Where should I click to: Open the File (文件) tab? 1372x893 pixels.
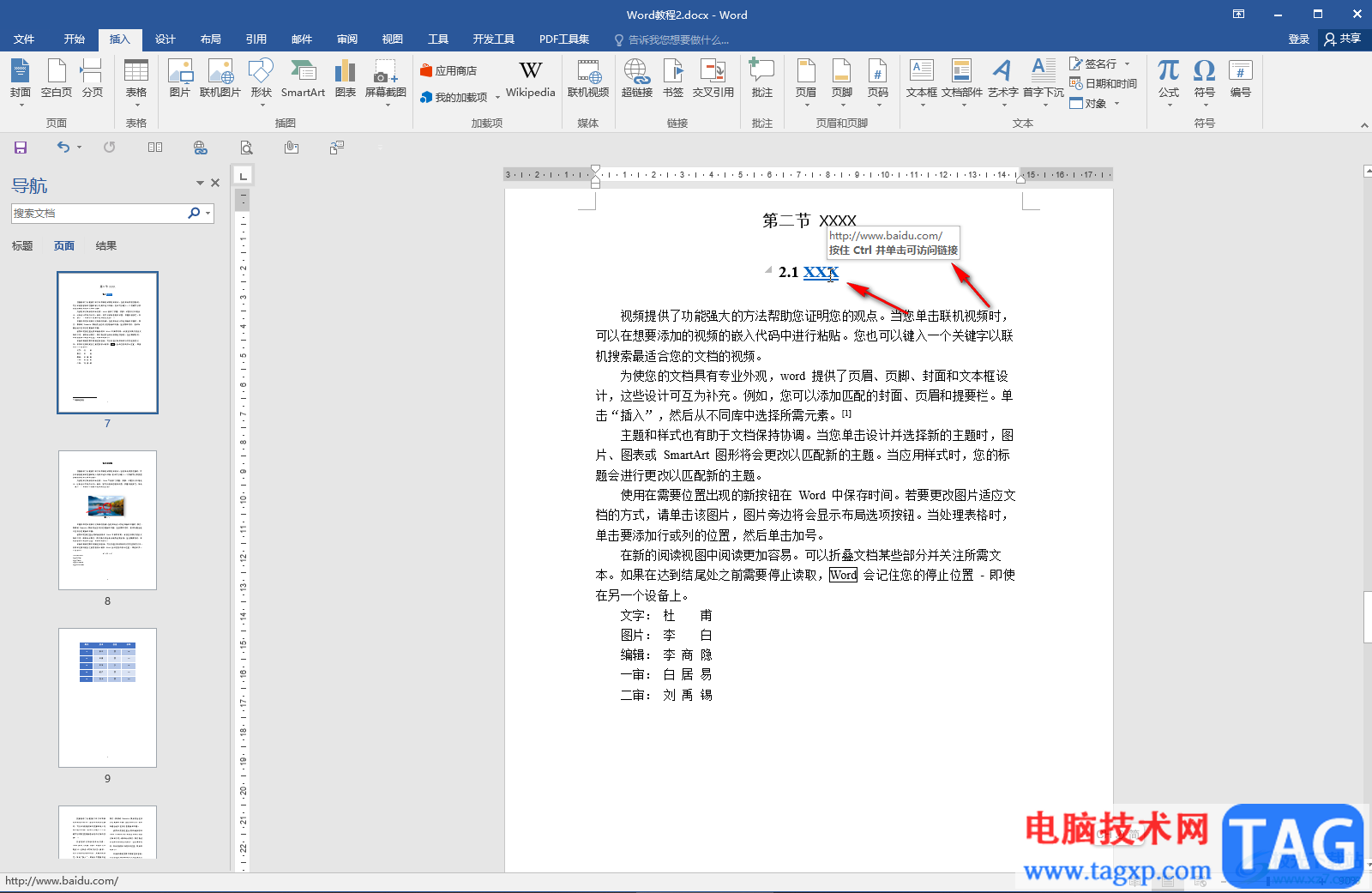tap(24, 39)
